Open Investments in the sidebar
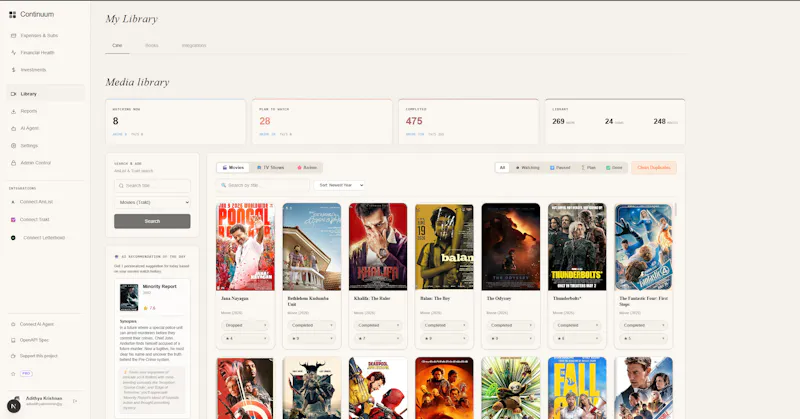This screenshot has width=800, height=419. (x=33, y=70)
